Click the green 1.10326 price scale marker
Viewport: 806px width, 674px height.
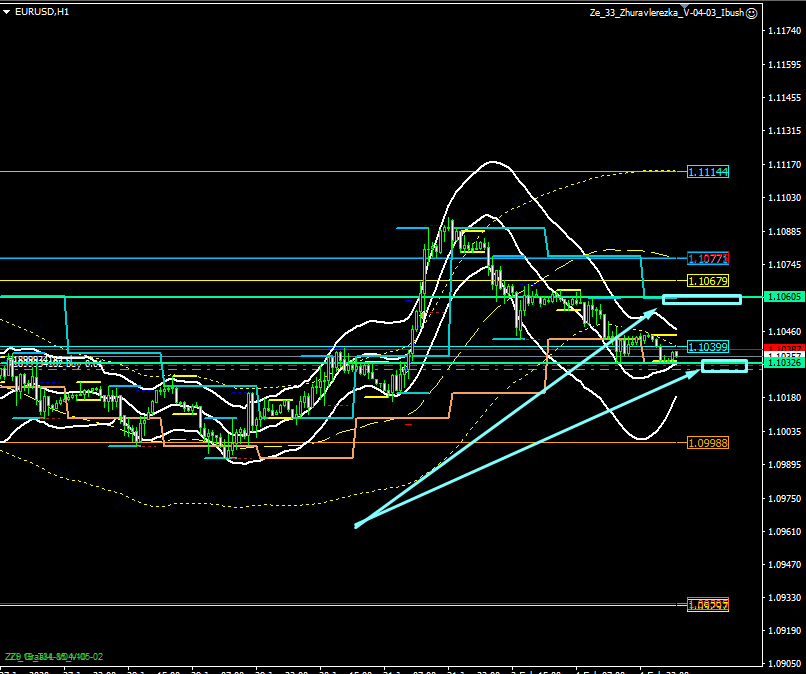click(782, 363)
